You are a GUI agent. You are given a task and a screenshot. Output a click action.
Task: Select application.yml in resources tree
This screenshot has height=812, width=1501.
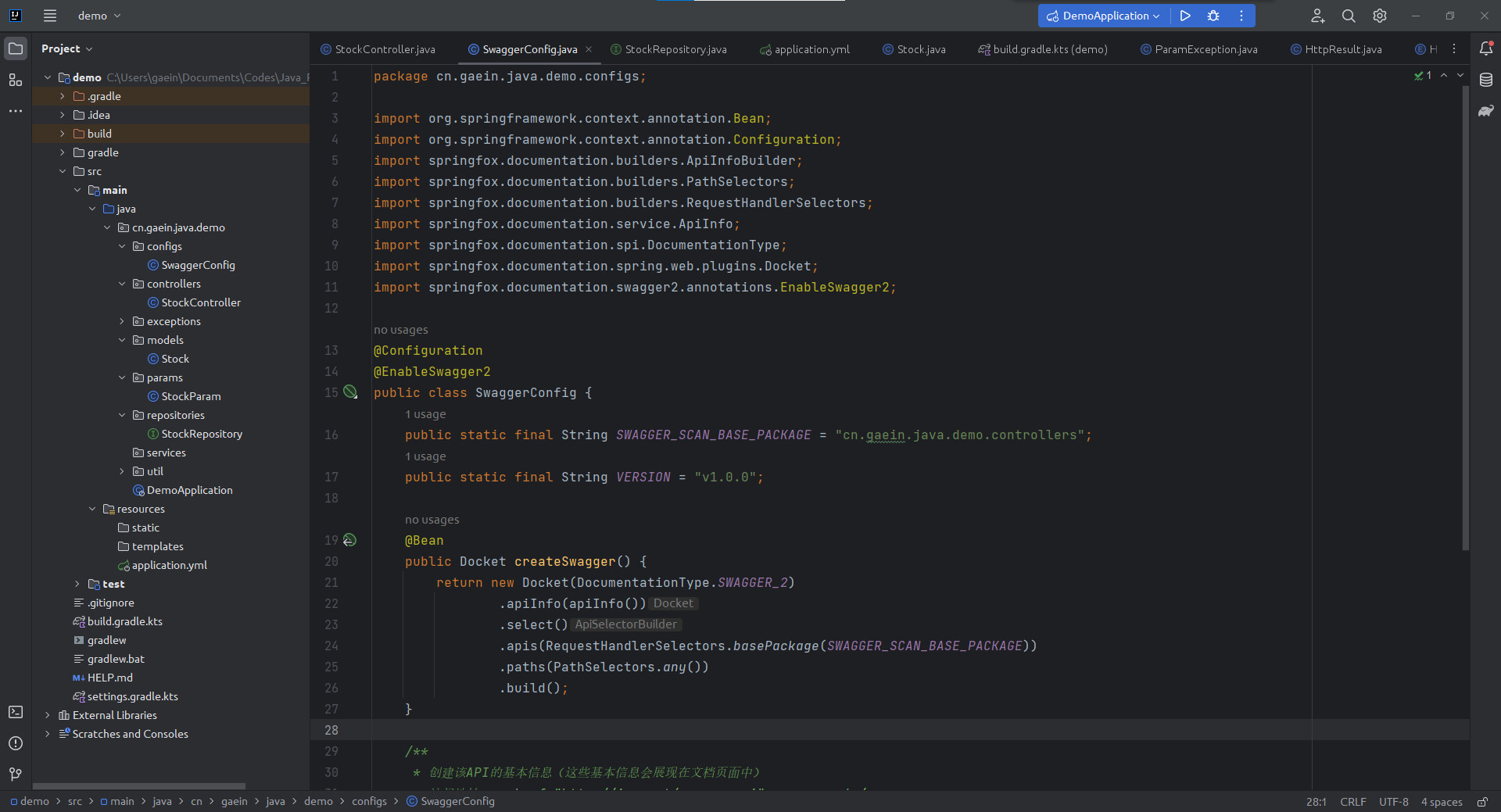[169, 565]
